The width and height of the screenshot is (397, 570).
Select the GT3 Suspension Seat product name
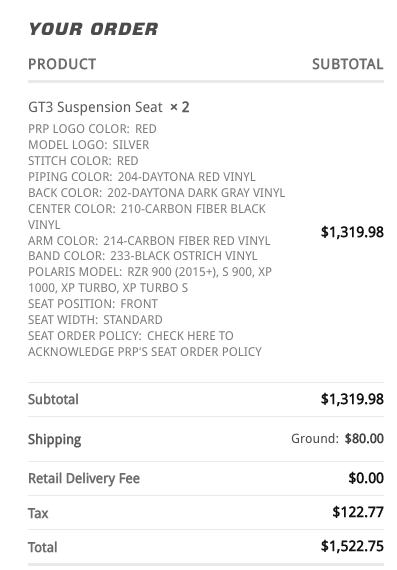coord(95,108)
